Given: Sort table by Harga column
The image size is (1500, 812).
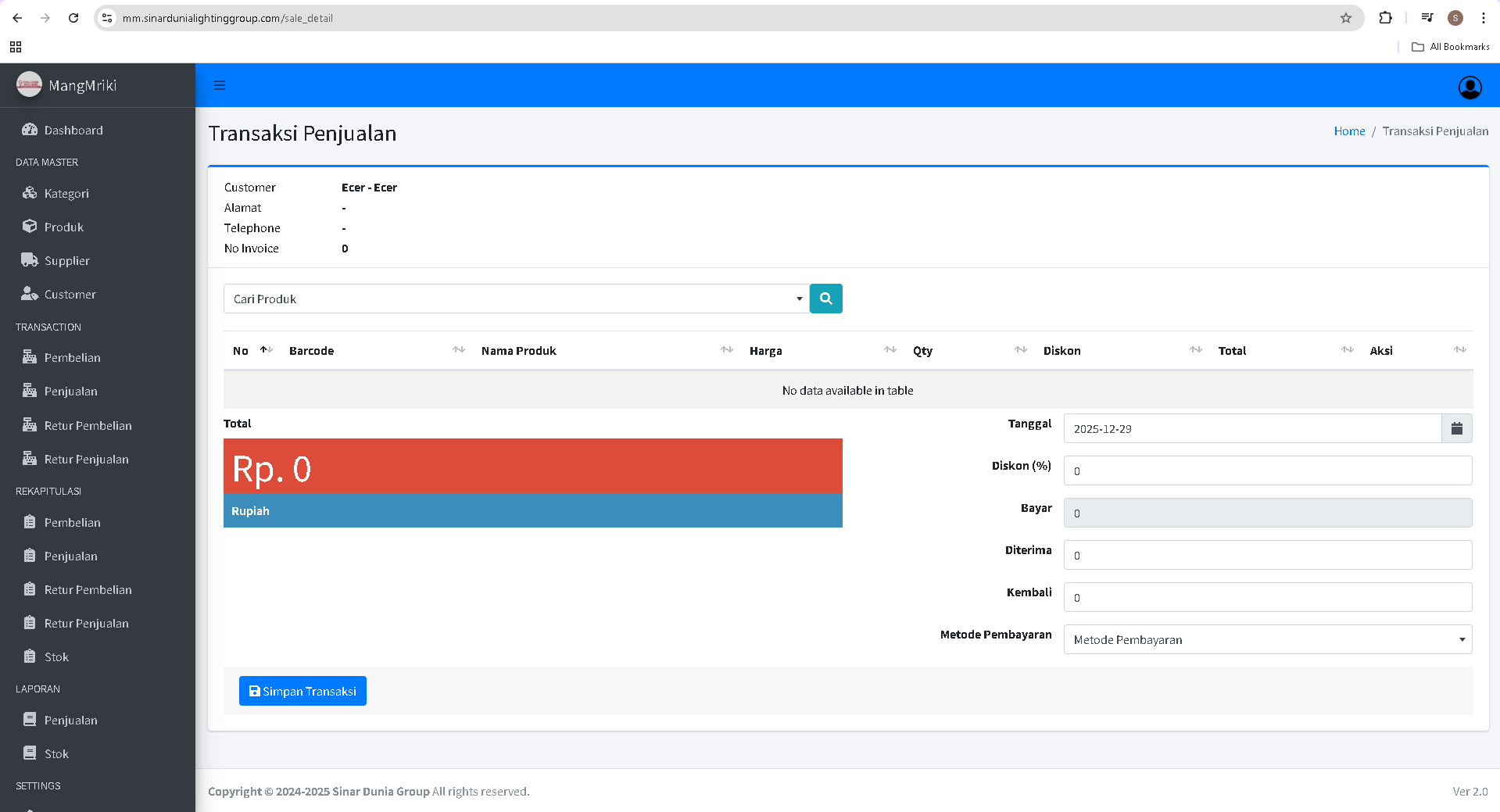Looking at the screenshot, I should tap(822, 350).
